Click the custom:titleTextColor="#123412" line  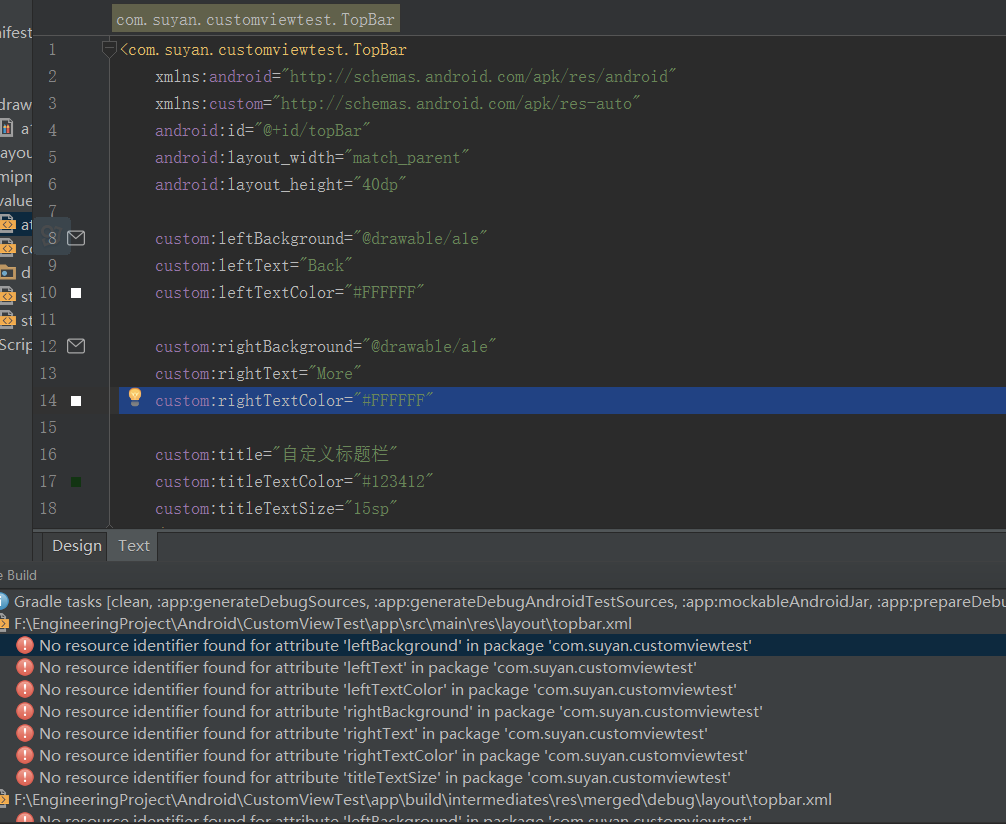coord(294,481)
